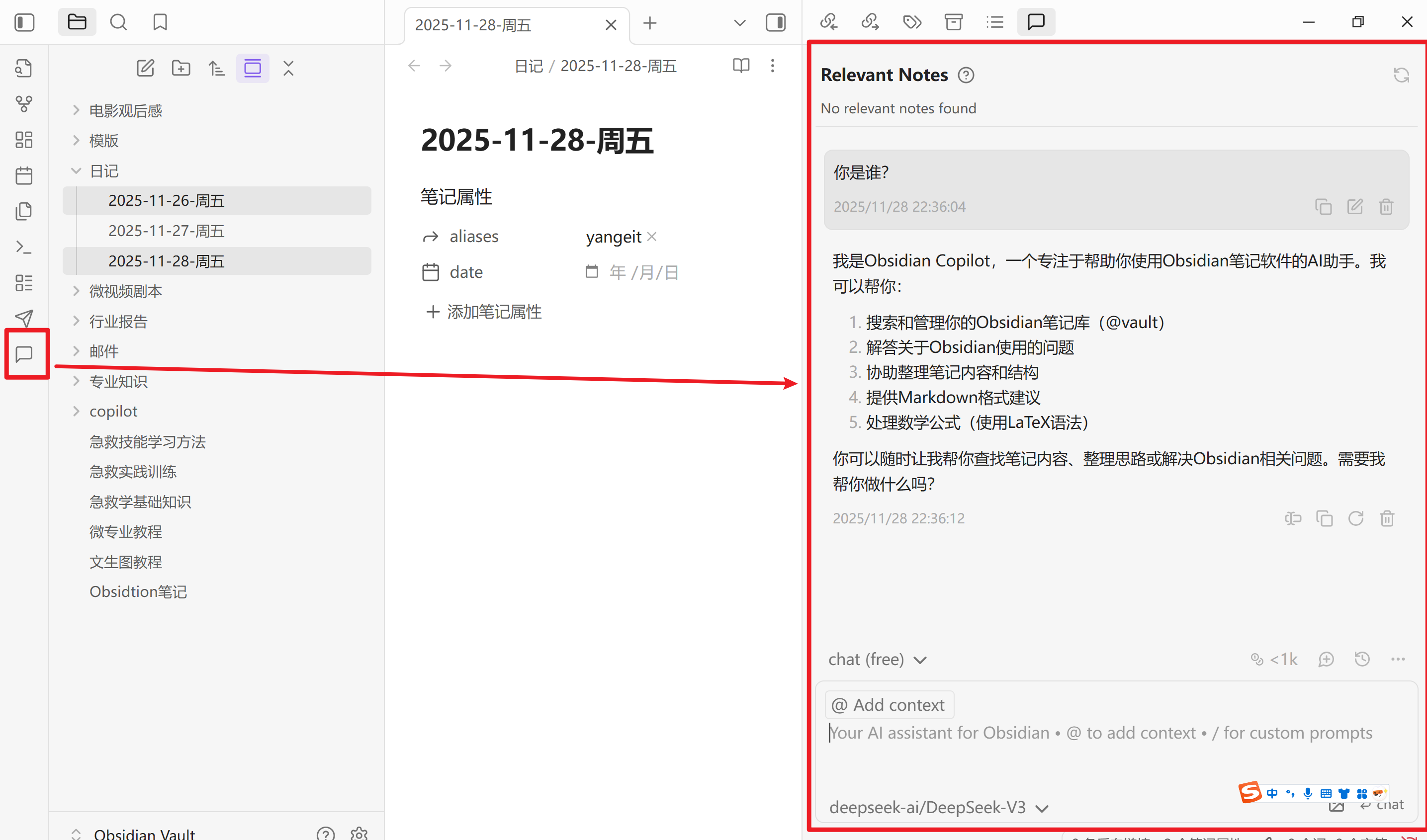Image resolution: width=1427 pixels, height=840 pixels.
Task: Create new folder in file explorer
Action: pos(181,69)
